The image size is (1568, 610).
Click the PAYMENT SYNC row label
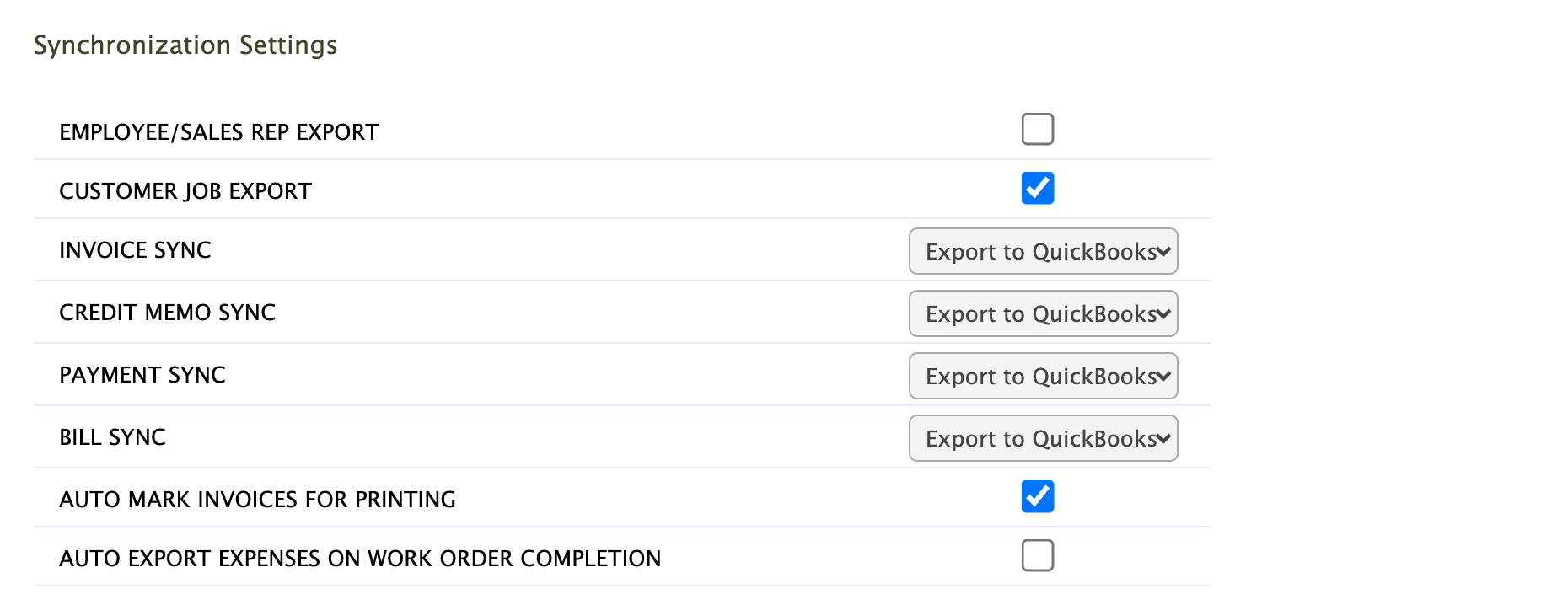(x=142, y=375)
